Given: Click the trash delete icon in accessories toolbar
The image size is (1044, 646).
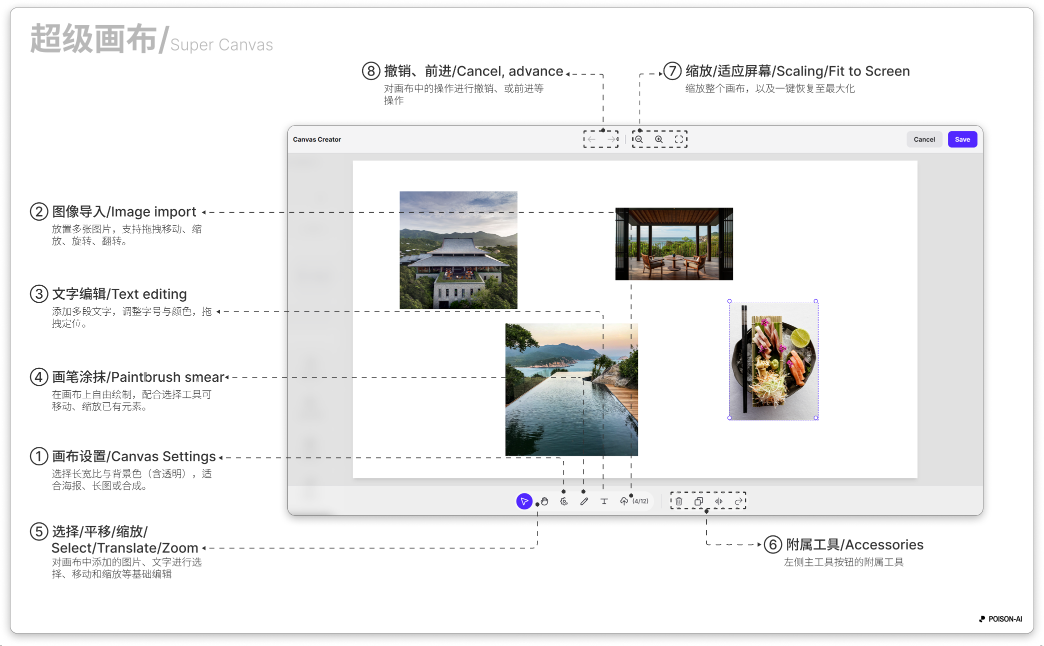Looking at the screenshot, I should click(678, 501).
